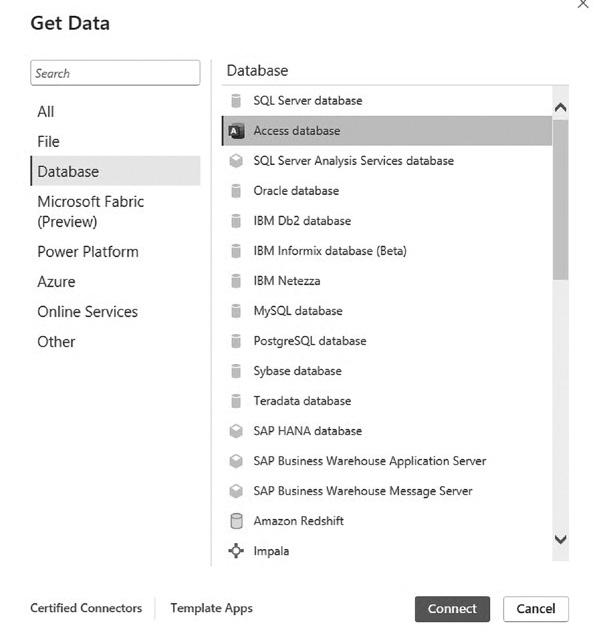Click the scroll down arrow in connector list
The width and height of the screenshot is (599, 637).
pos(560,539)
